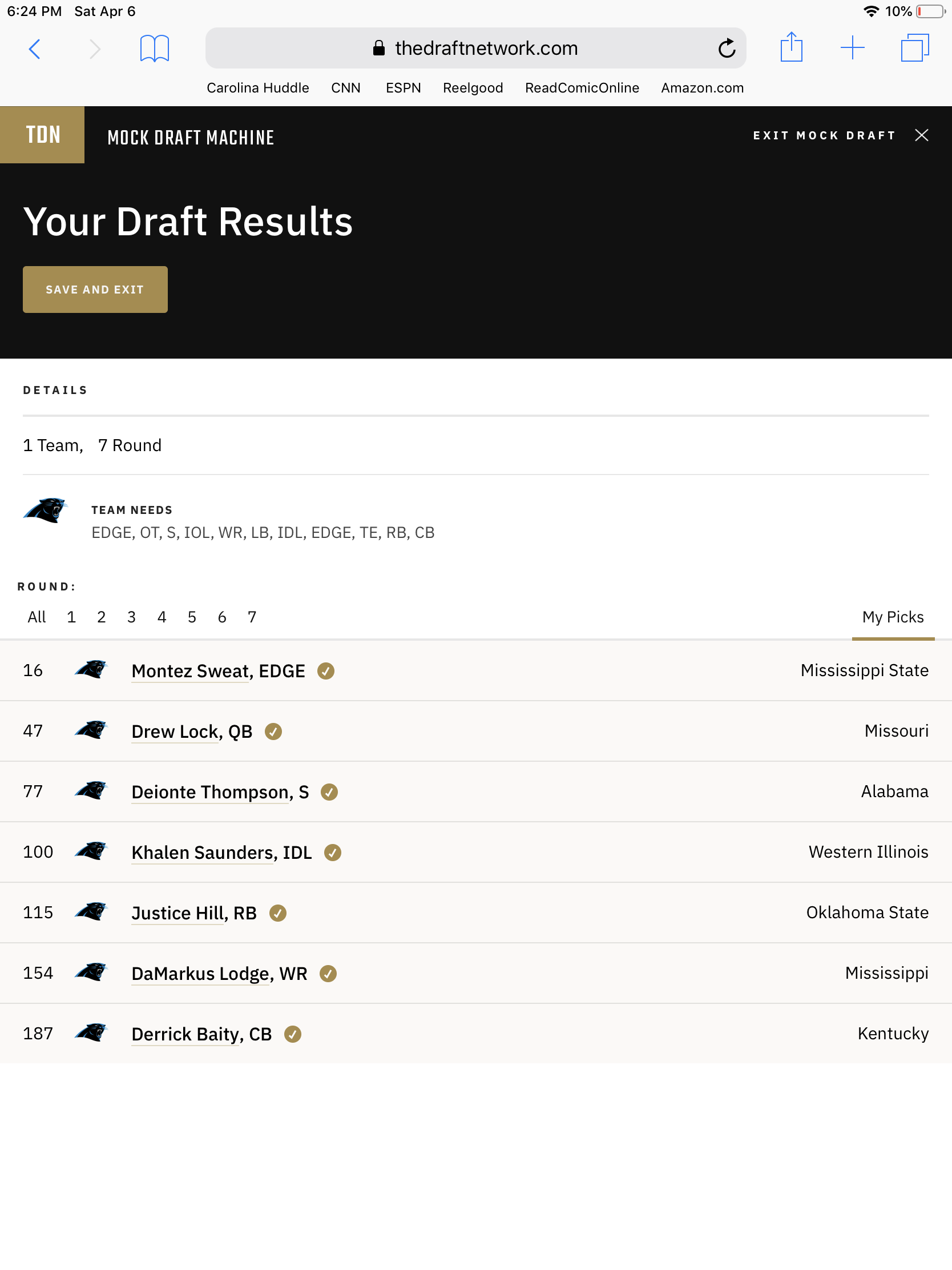Filter picks to round 7
Image resolution: width=952 pixels, height=1270 pixels.
click(x=252, y=617)
